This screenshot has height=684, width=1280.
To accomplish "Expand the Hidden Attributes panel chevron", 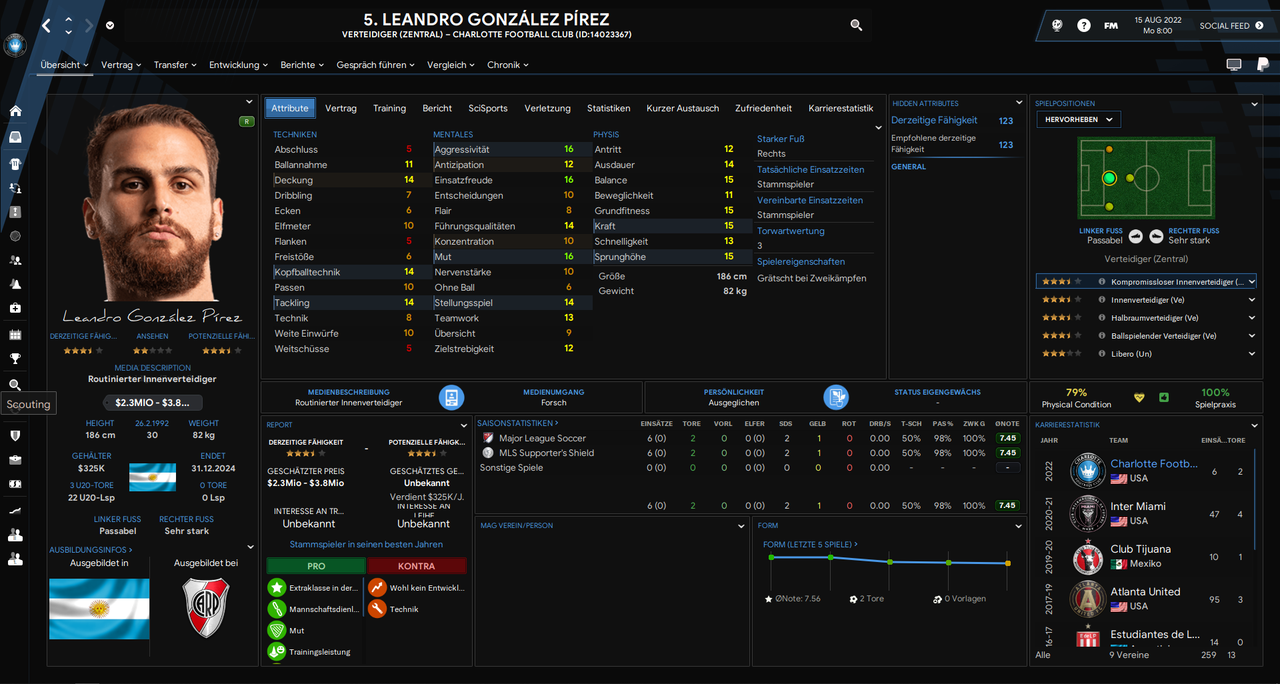I will click(x=1019, y=102).
